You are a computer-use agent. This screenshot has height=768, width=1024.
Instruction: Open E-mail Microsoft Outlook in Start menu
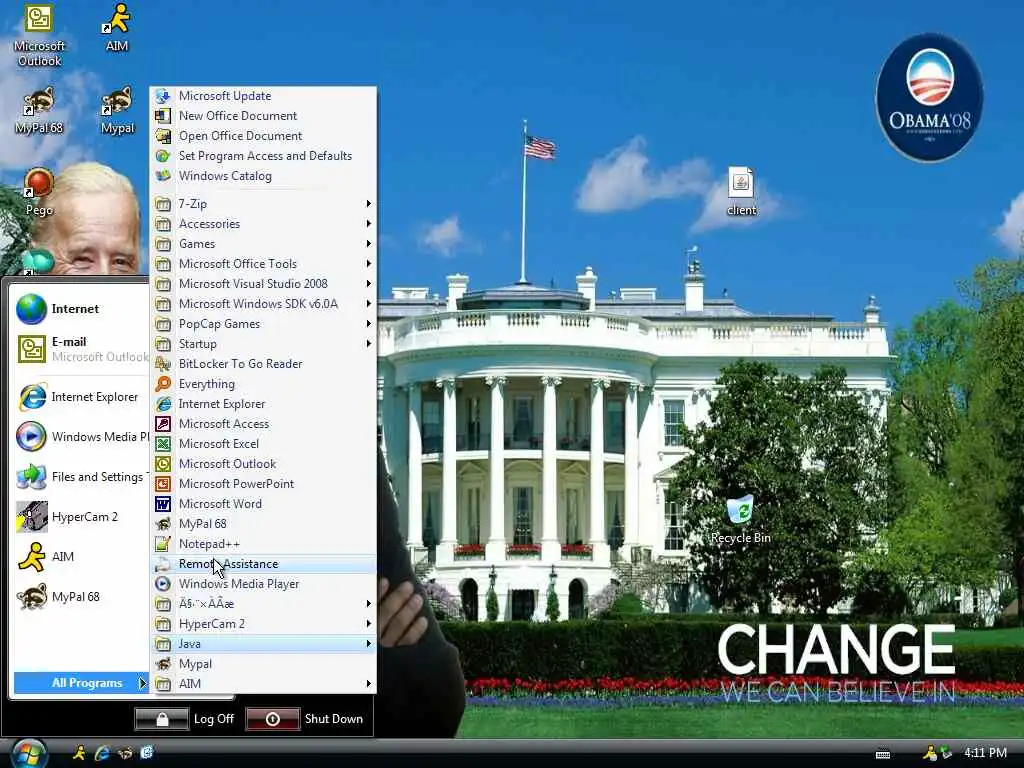pyautogui.click(x=80, y=349)
